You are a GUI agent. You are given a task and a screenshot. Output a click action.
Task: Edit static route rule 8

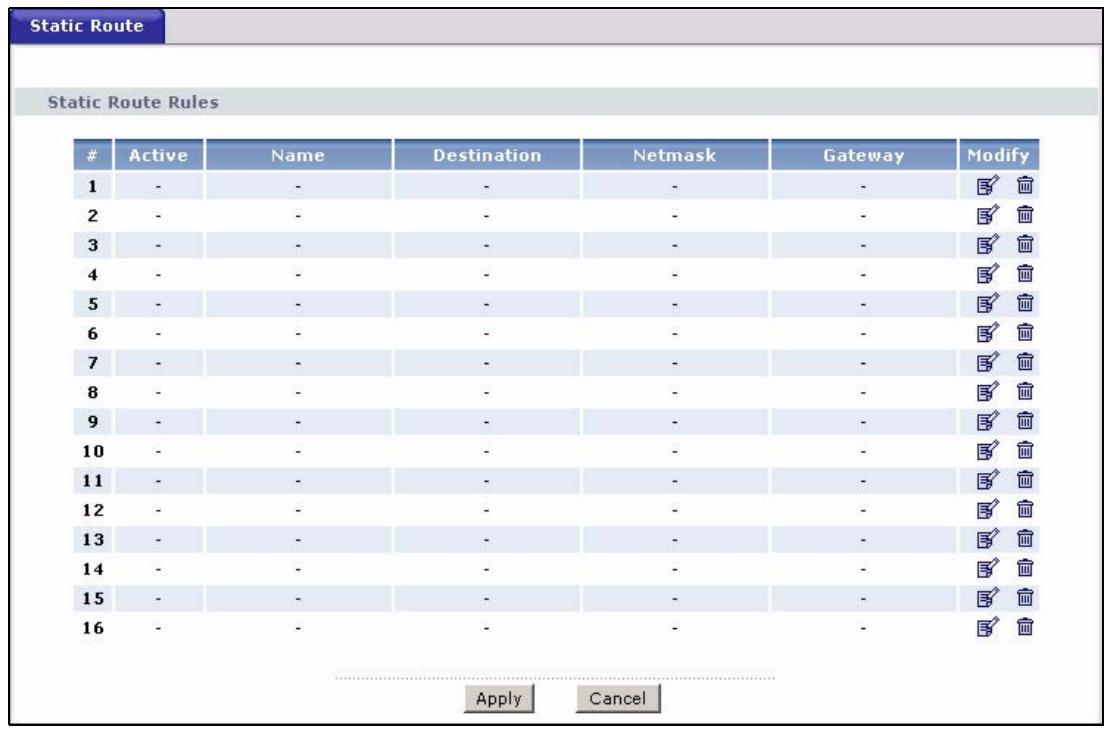(988, 392)
